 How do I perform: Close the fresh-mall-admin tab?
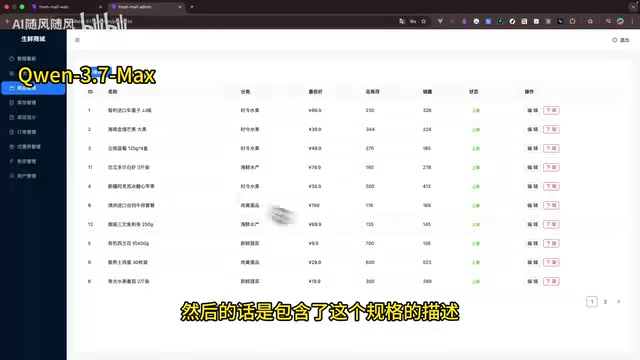180,7
